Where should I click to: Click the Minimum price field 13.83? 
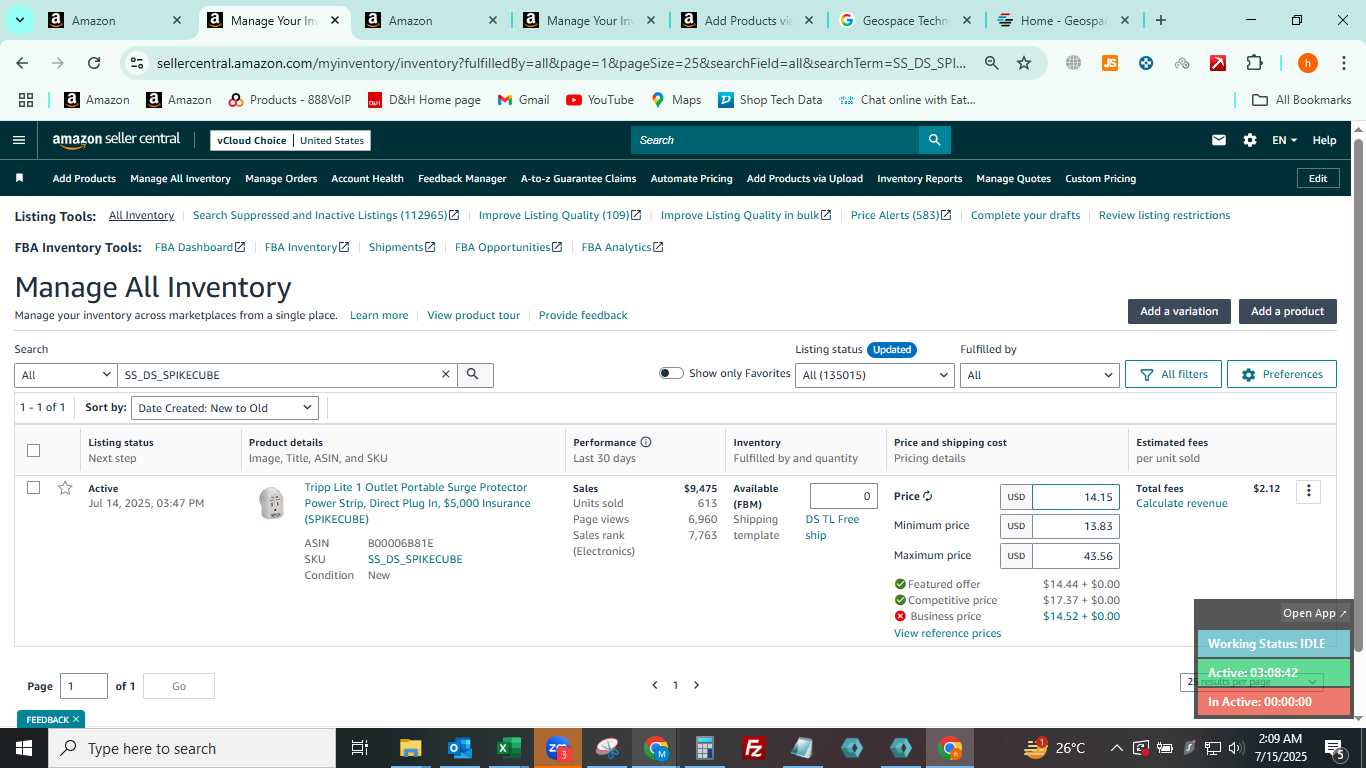[1075, 526]
